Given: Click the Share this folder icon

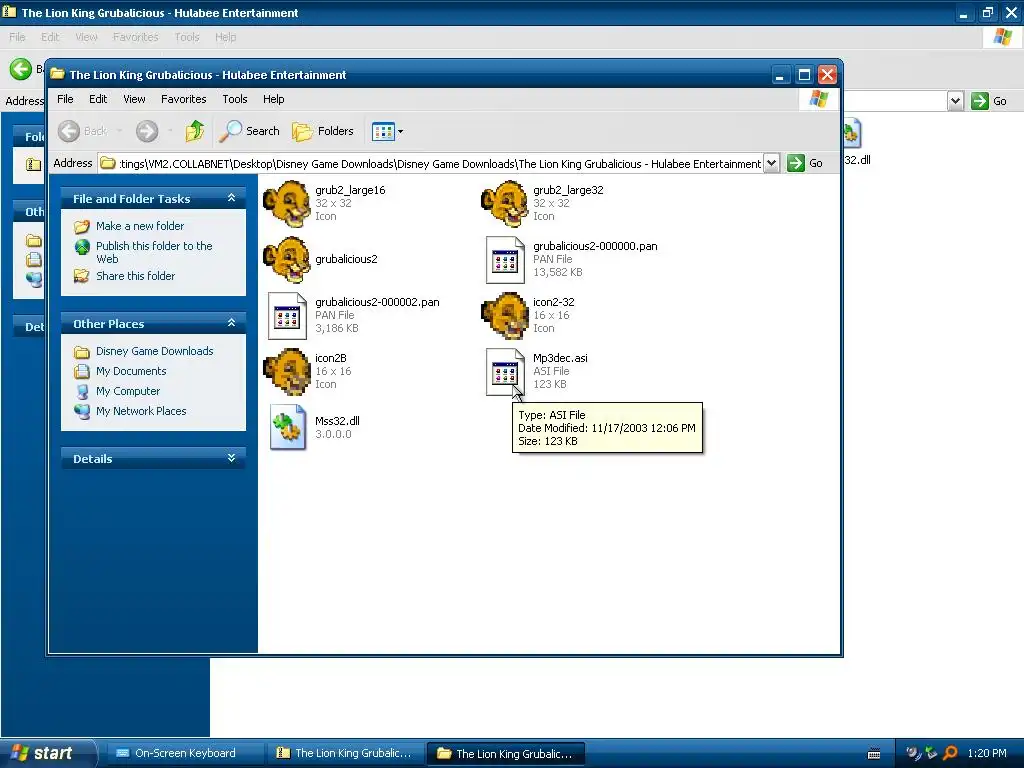Looking at the screenshot, I should coord(82,276).
